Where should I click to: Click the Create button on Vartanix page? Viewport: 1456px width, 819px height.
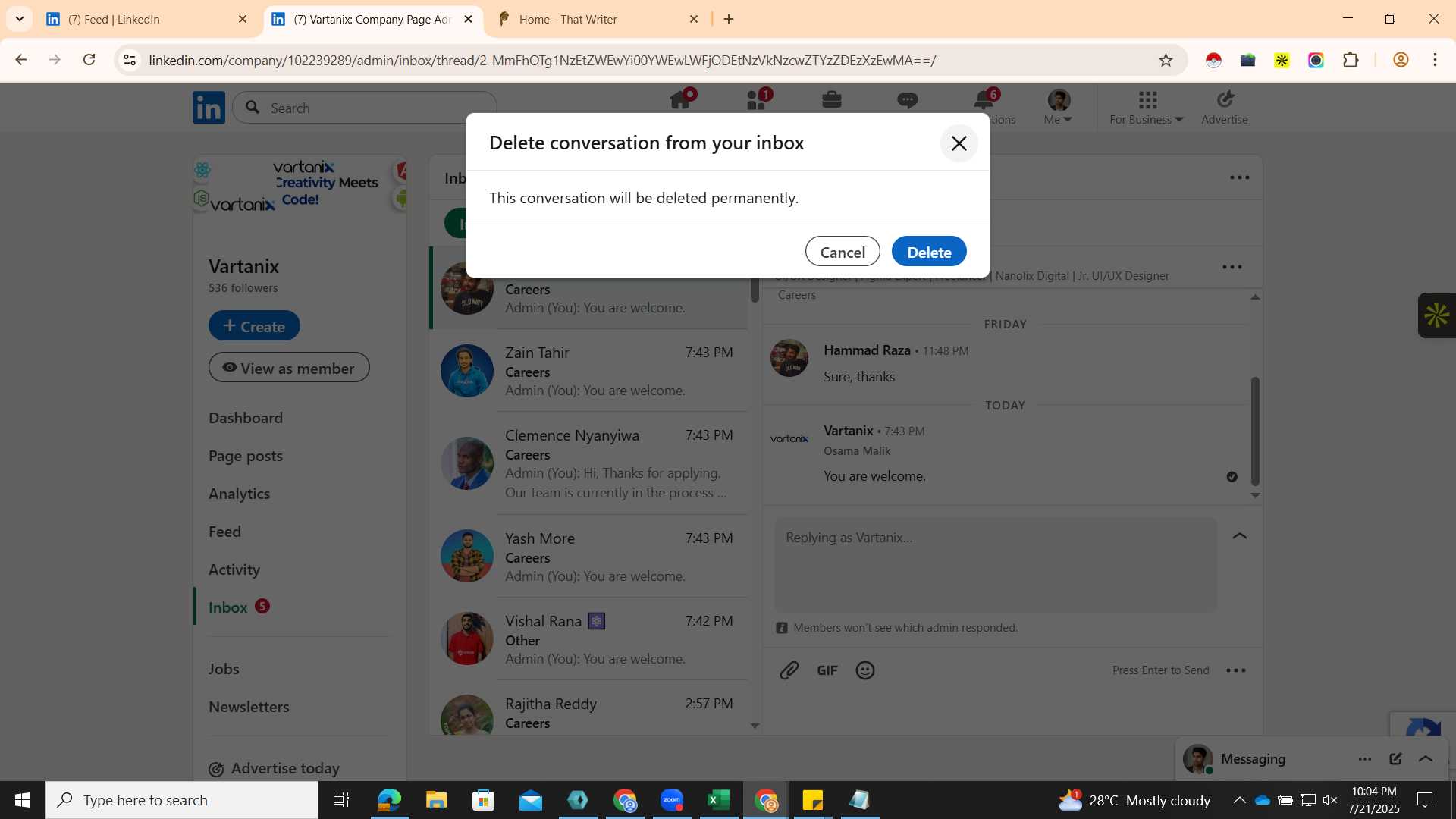(x=254, y=326)
